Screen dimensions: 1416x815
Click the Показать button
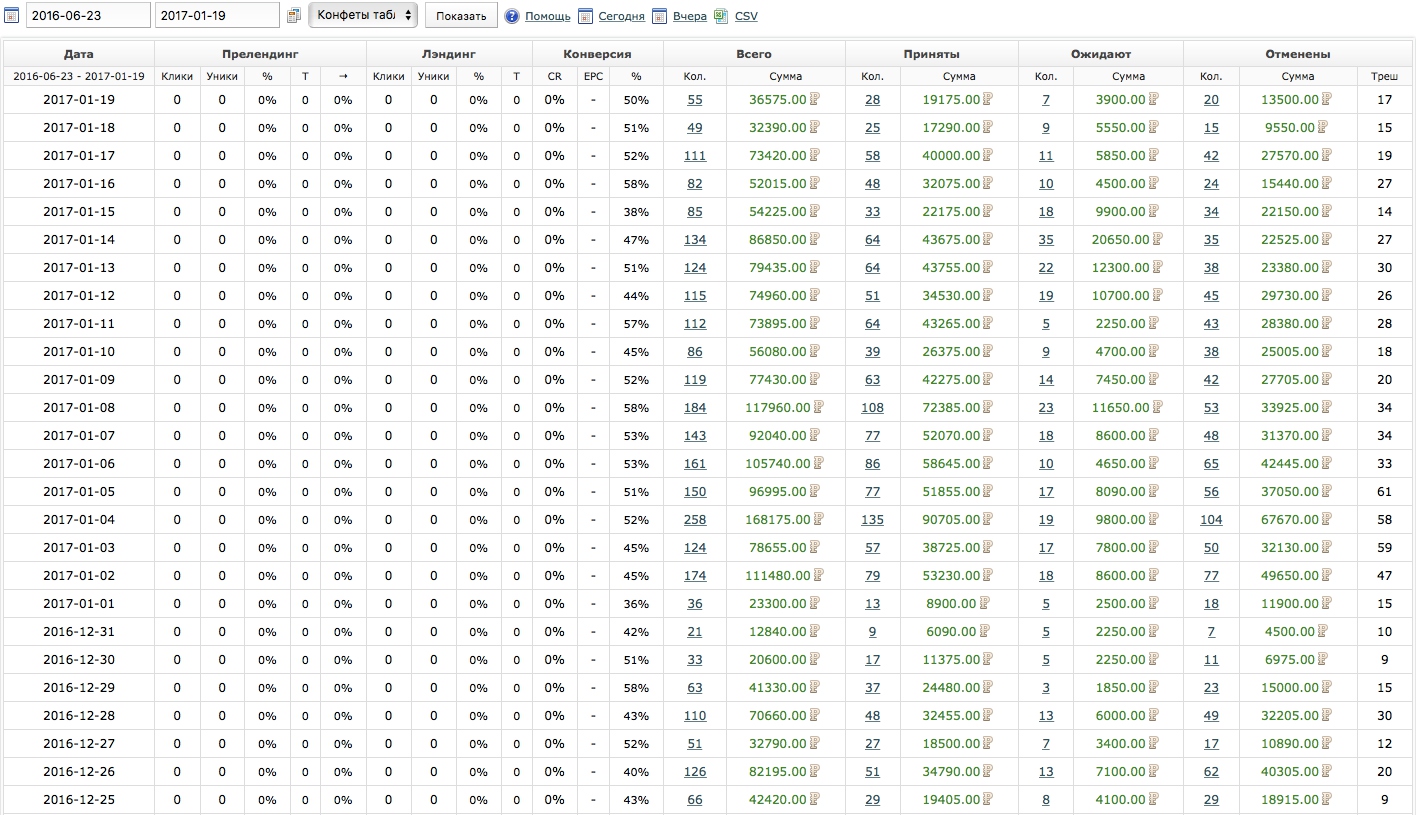[x=461, y=15]
